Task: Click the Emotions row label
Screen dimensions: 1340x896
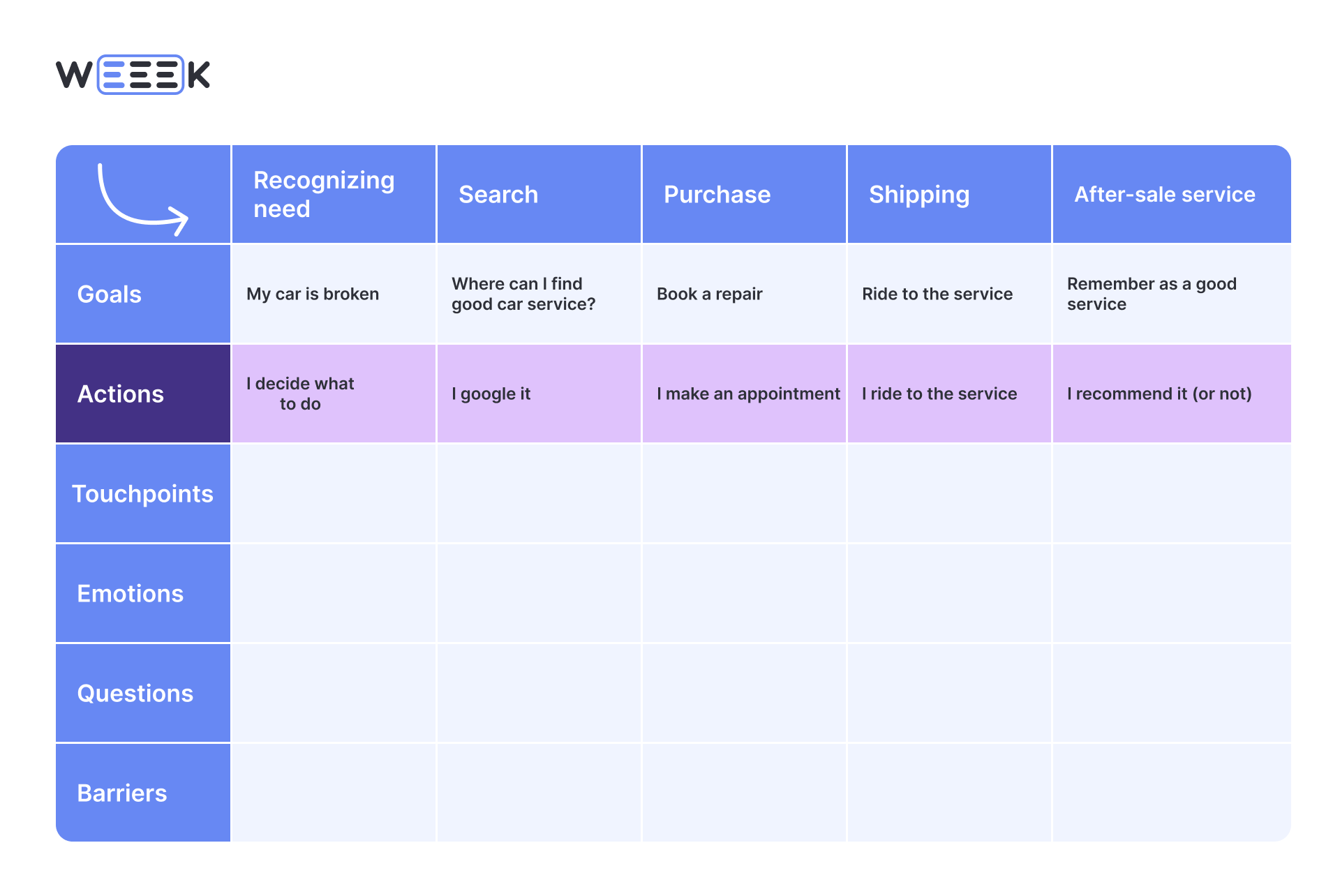Action: pyautogui.click(x=131, y=594)
